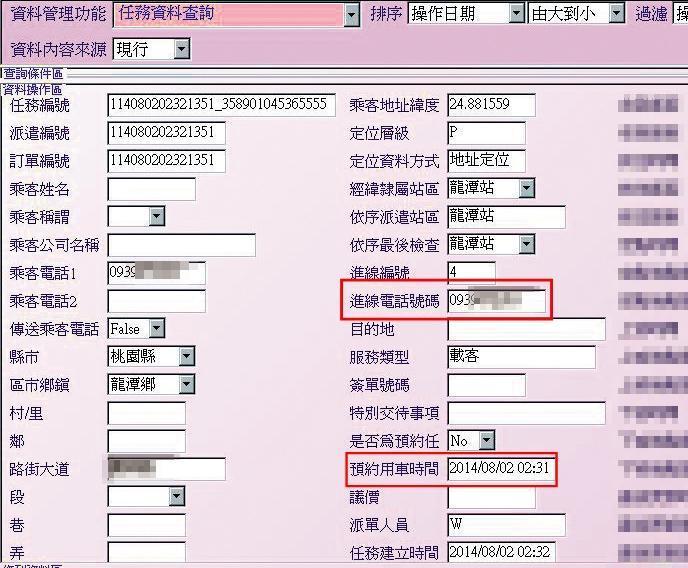Image resolution: width=688 pixels, height=568 pixels.
Task: Click the 定位層級 field showing P
Action: click(487, 133)
